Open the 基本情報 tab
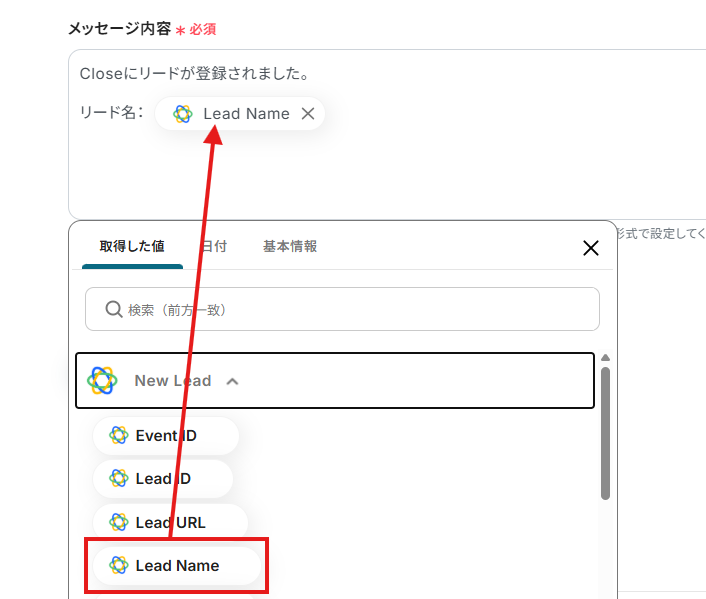 (290, 246)
